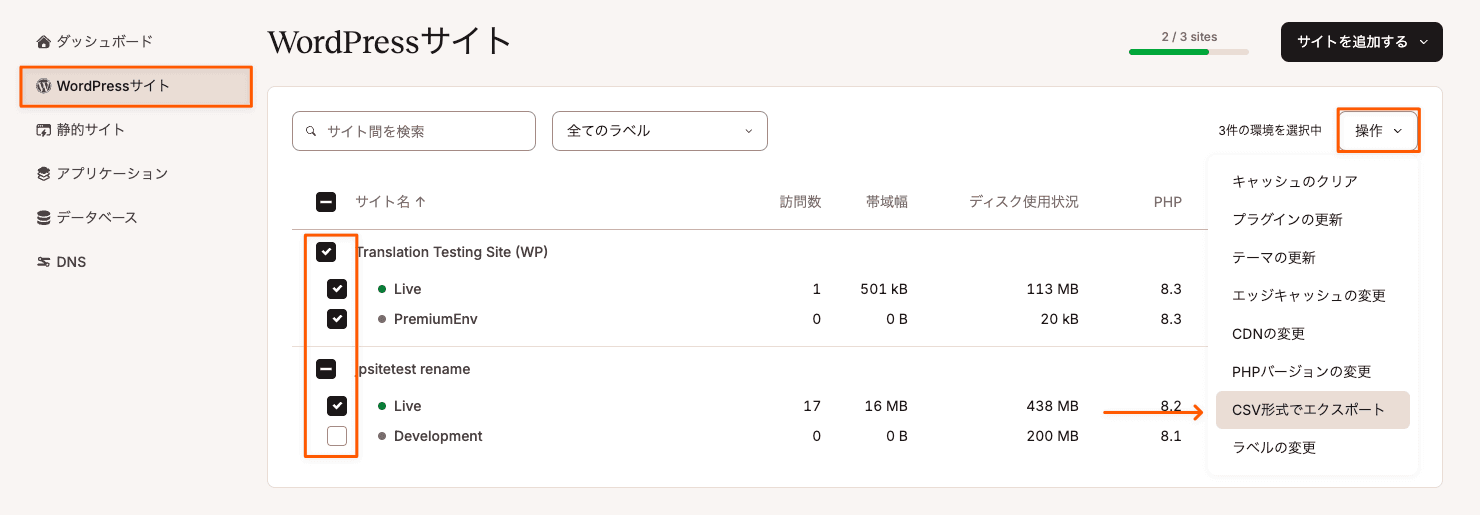The width and height of the screenshot is (1480, 515).
Task: Open WordPressサイト sidebar section
Action: tap(136, 86)
